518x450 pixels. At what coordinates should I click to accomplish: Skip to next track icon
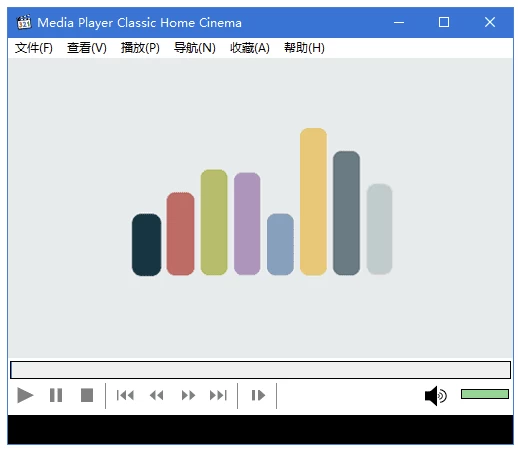pos(218,395)
